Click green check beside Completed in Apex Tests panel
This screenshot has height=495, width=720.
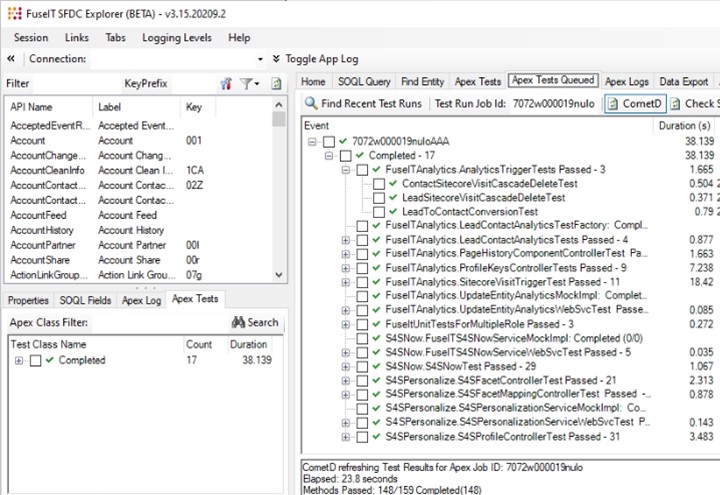pyautogui.click(x=50, y=360)
